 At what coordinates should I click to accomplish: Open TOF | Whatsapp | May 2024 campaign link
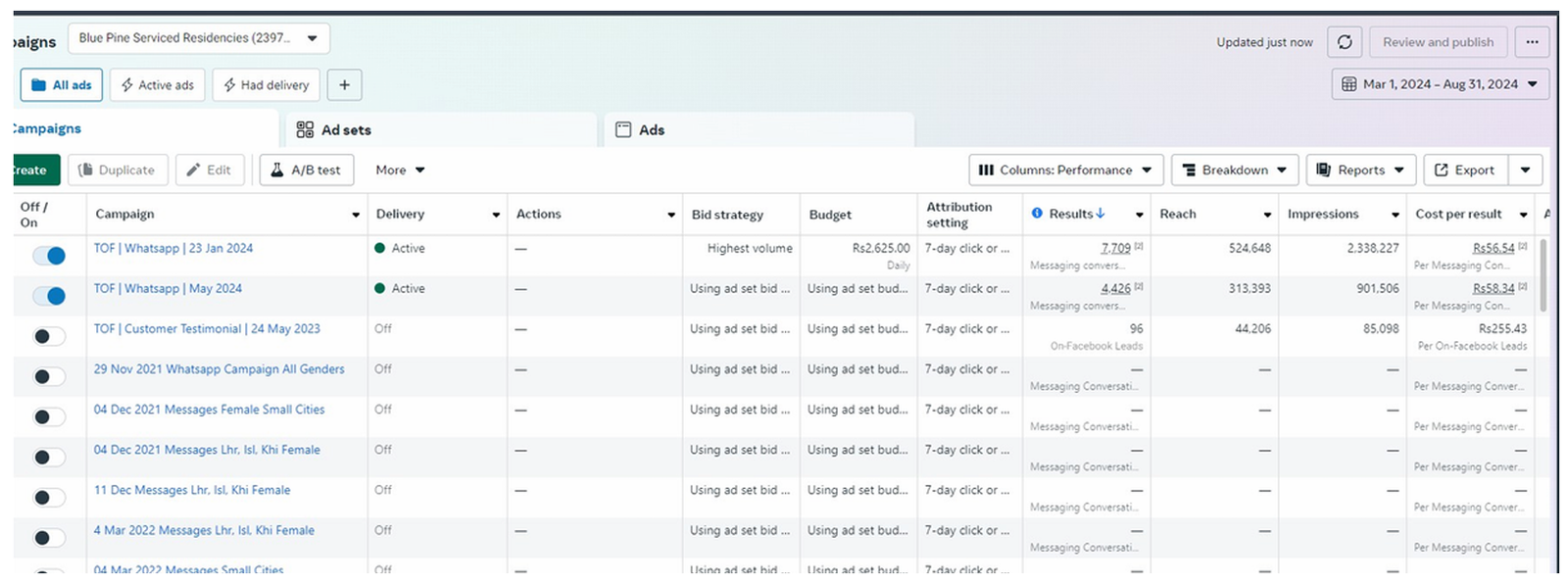168,288
